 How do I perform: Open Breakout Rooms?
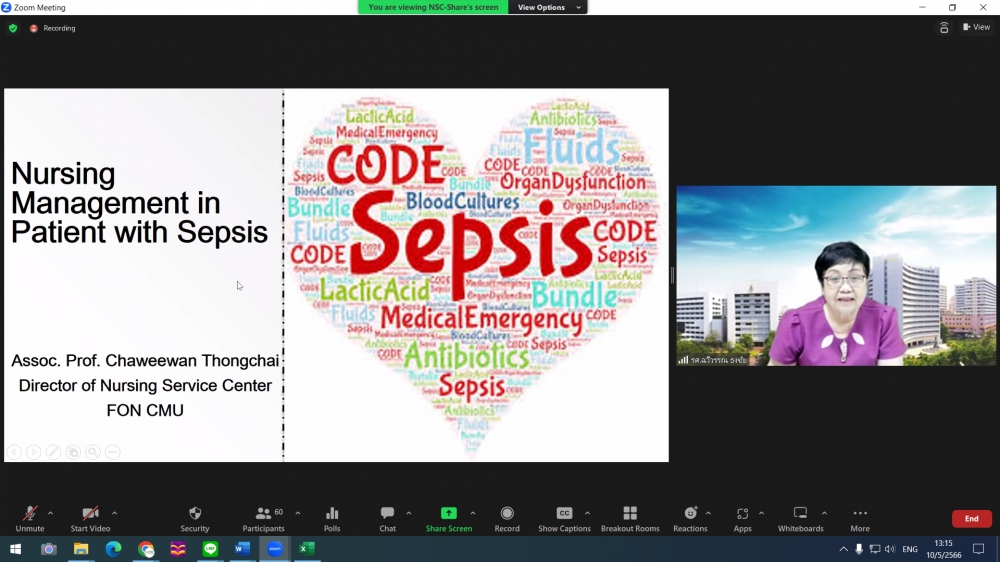click(629, 514)
